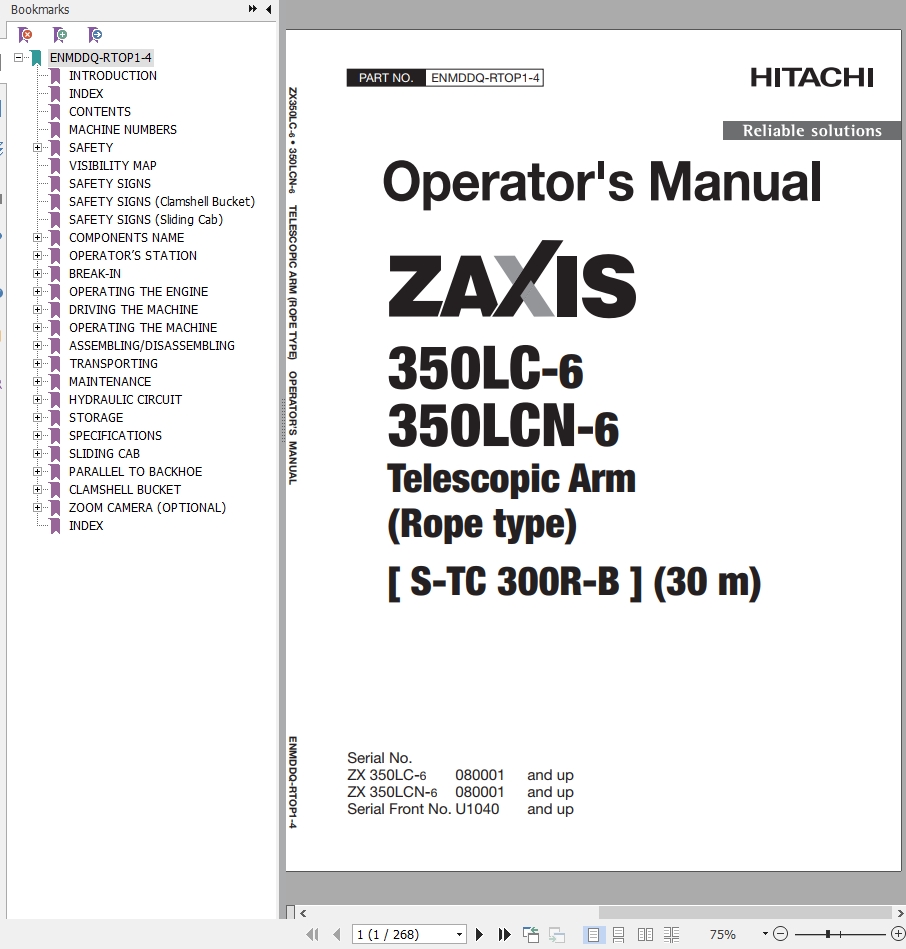Go to the next page

[x=479, y=934]
